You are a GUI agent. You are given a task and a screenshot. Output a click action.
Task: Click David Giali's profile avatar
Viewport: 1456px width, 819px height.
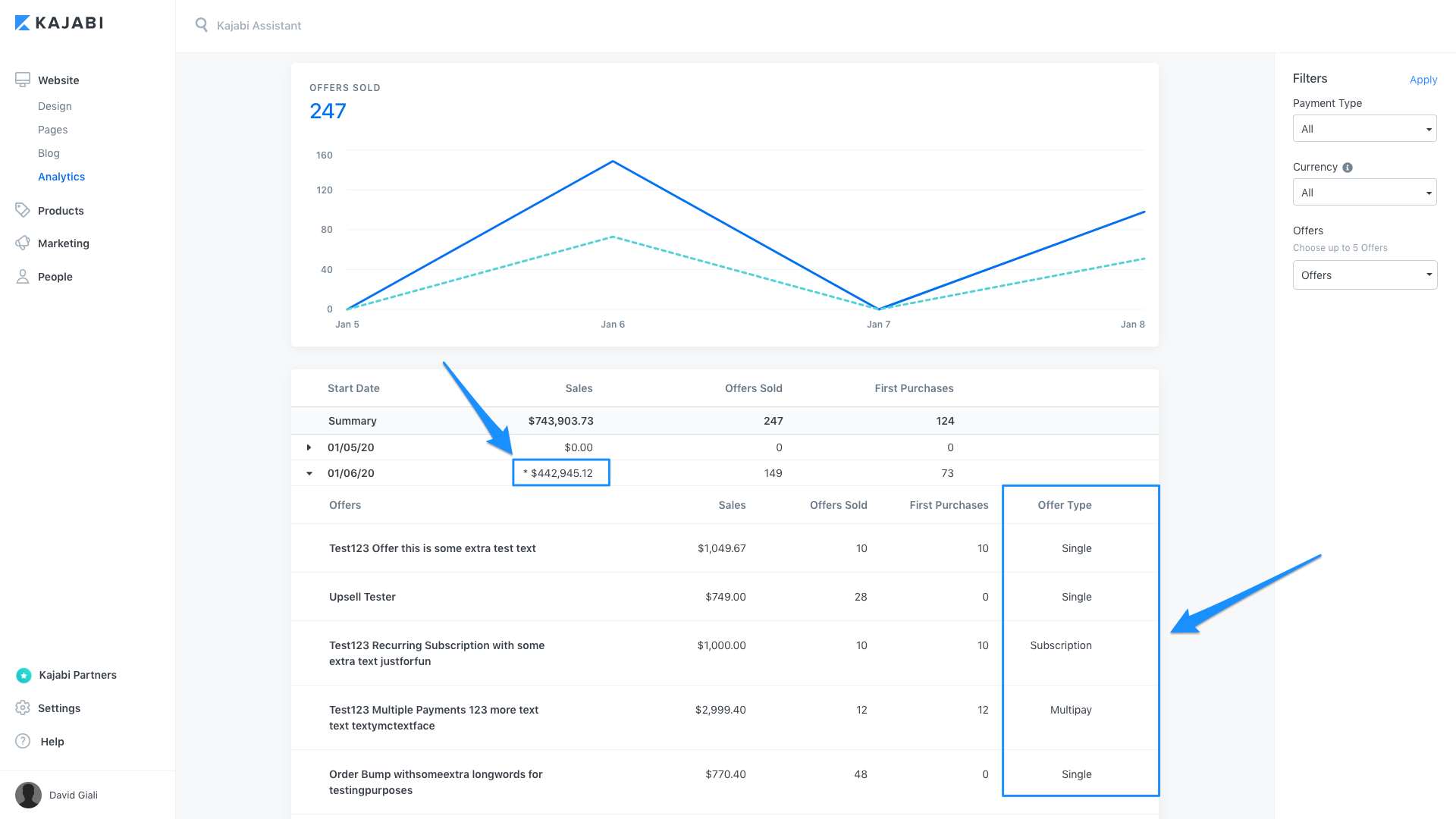tap(29, 795)
